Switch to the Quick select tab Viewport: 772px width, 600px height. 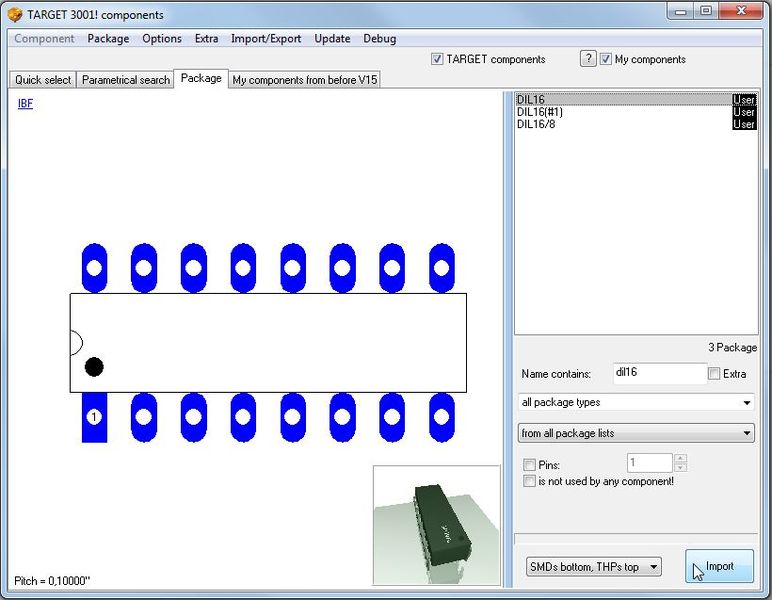[x=43, y=80]
